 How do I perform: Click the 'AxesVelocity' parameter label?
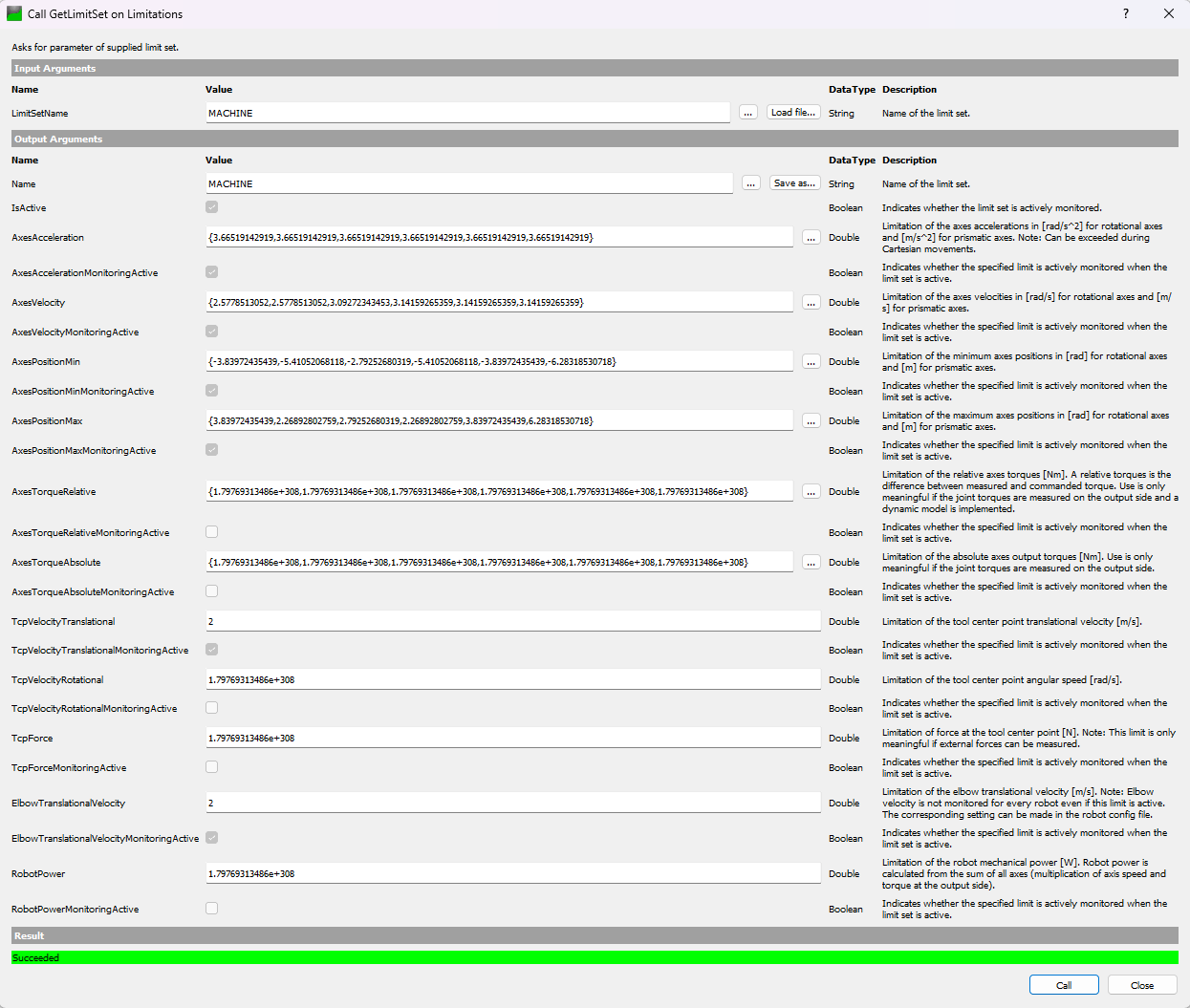pos(38,303)
